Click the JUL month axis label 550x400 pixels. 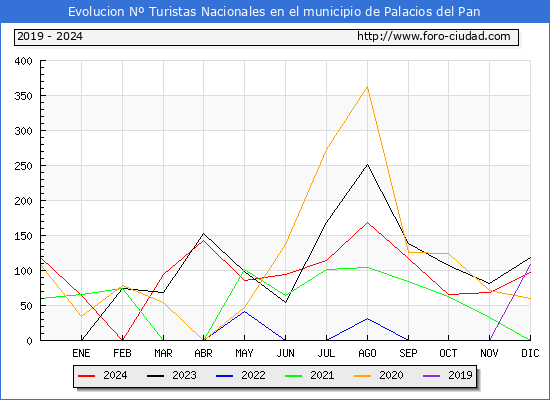click(x=327, y=353)
